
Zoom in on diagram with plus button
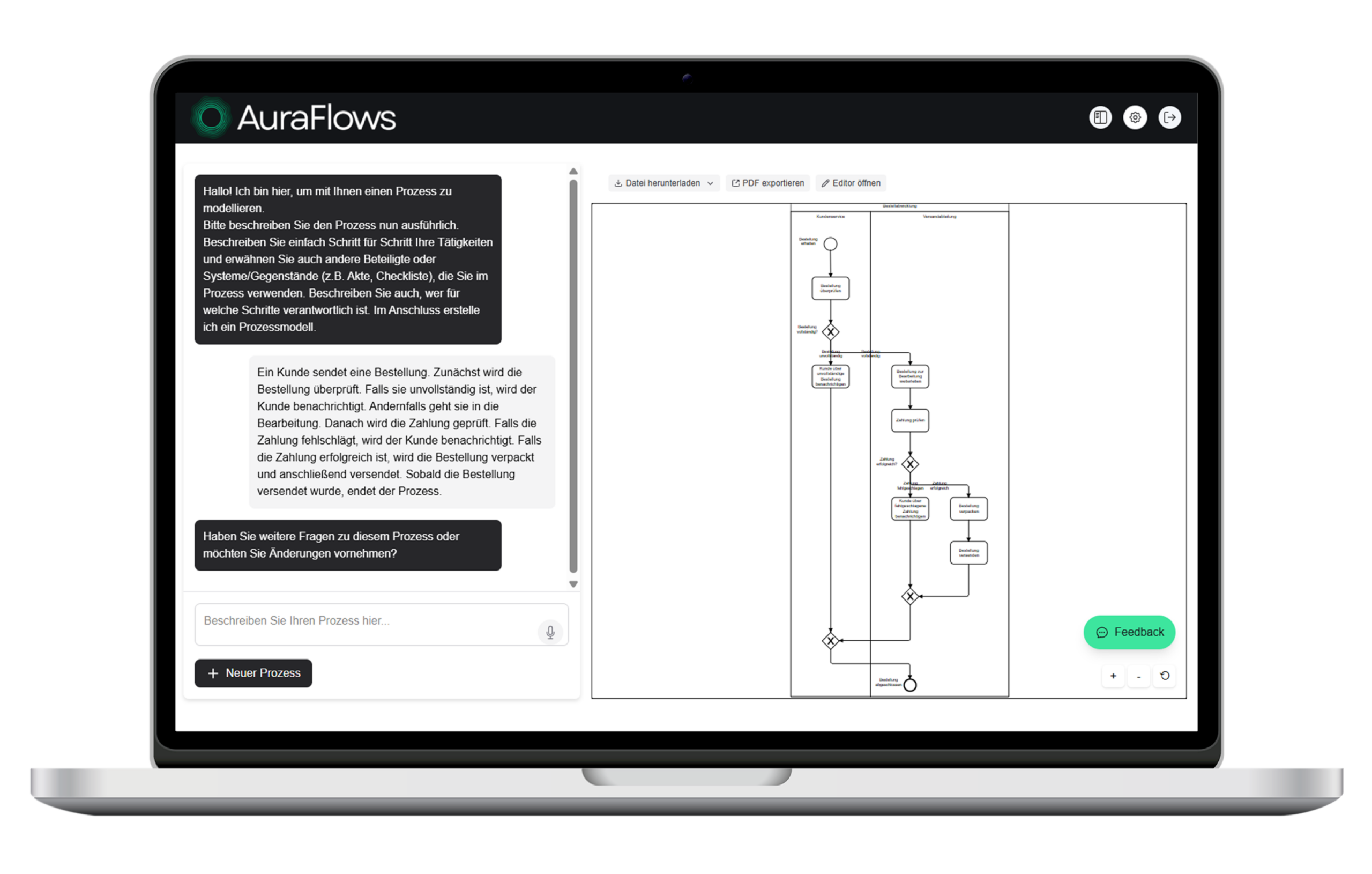point(1113,676)
